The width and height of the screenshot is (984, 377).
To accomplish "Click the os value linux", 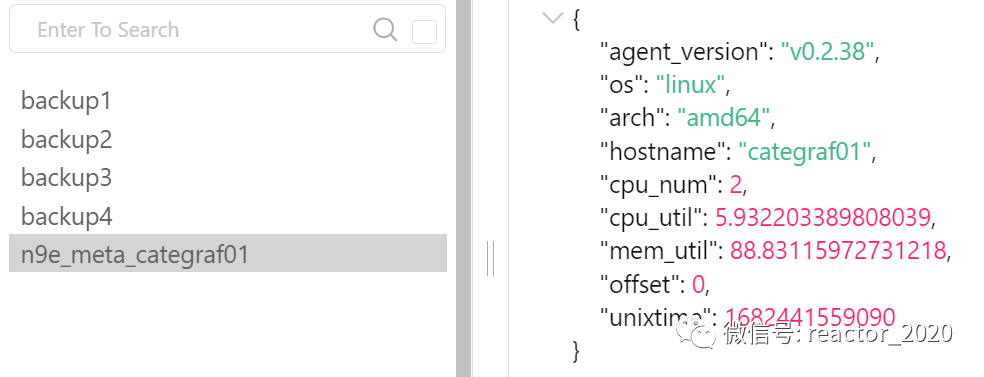I will click(690, 84).
